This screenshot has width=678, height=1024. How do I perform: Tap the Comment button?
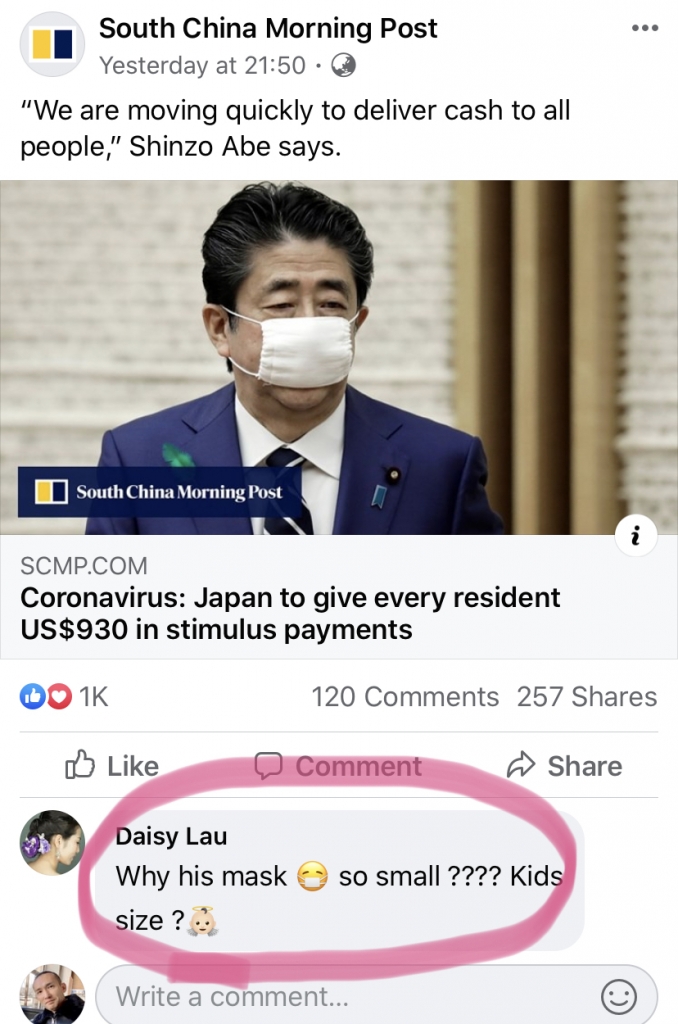(338, 765)
